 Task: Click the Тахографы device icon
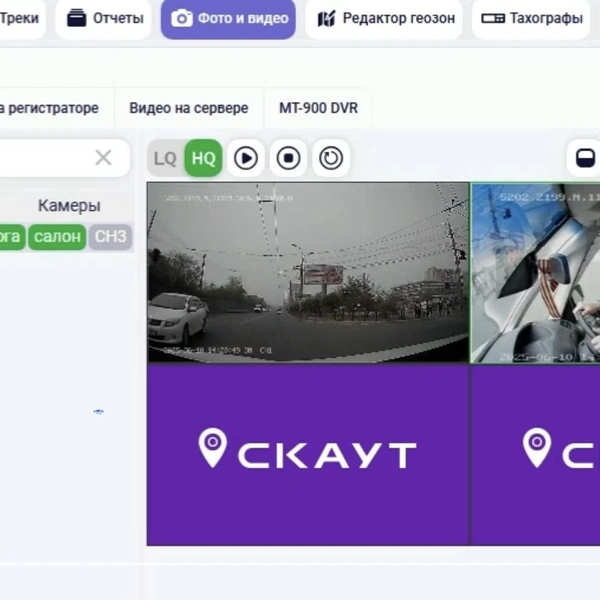point(493,18)
